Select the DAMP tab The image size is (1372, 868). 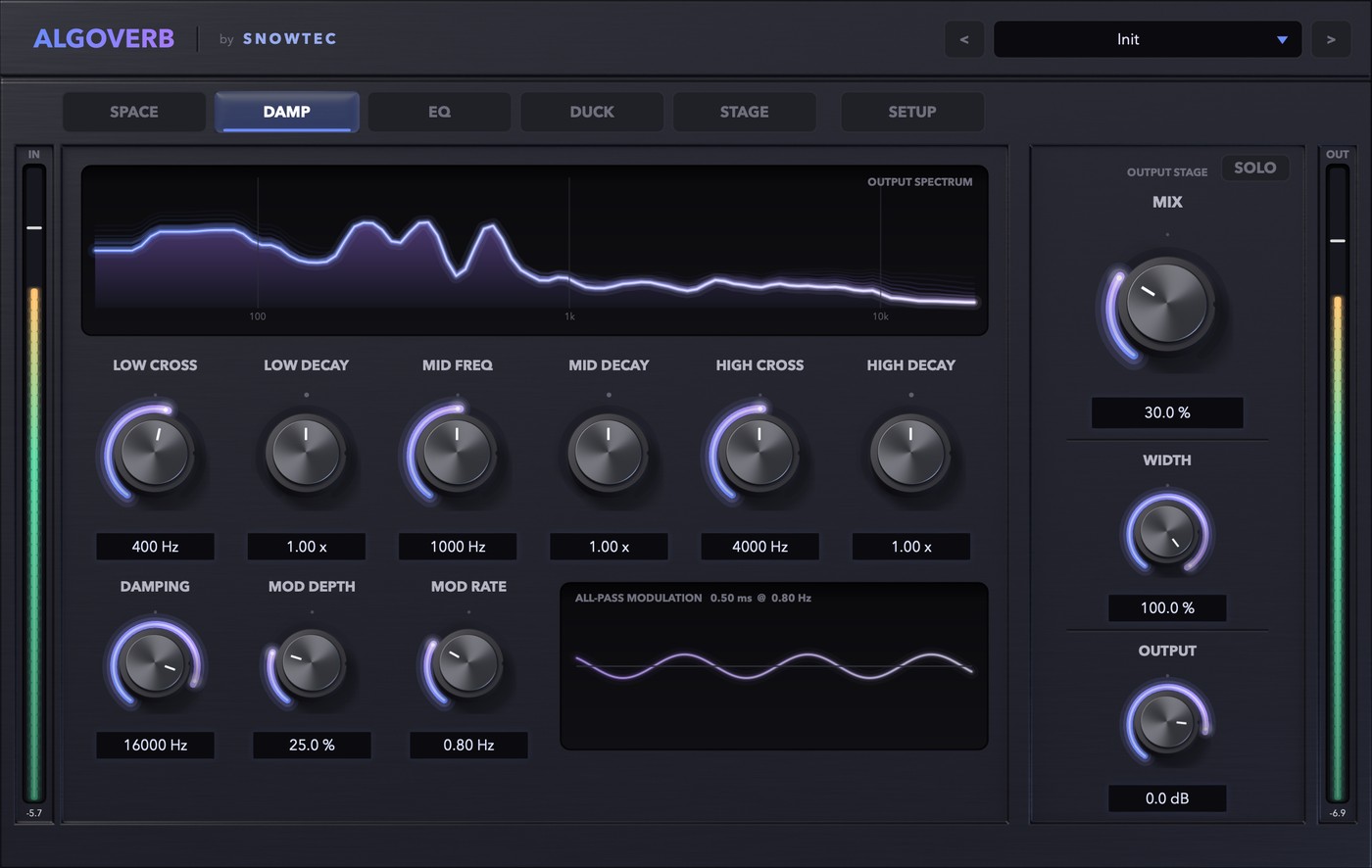[287, 112]
